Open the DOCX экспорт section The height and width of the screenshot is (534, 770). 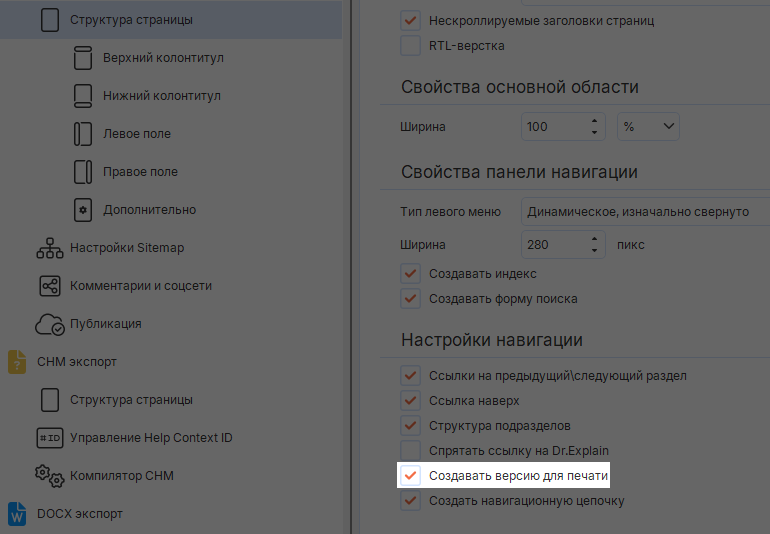click(x=79, y=514)
